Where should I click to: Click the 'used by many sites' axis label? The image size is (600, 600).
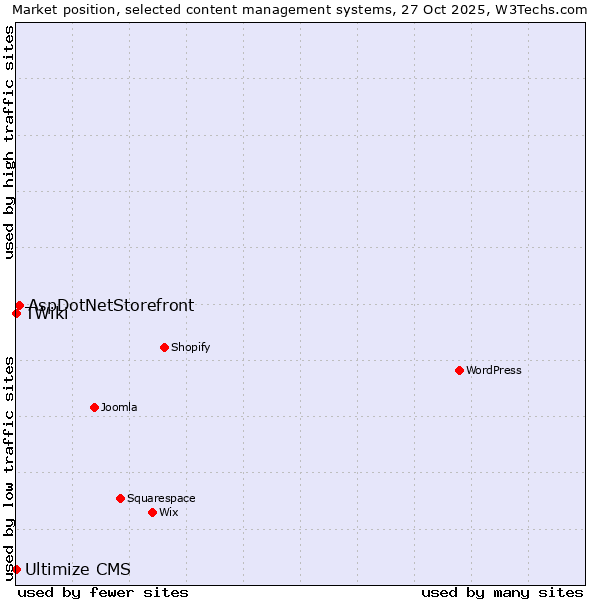[x=502, y=592]
